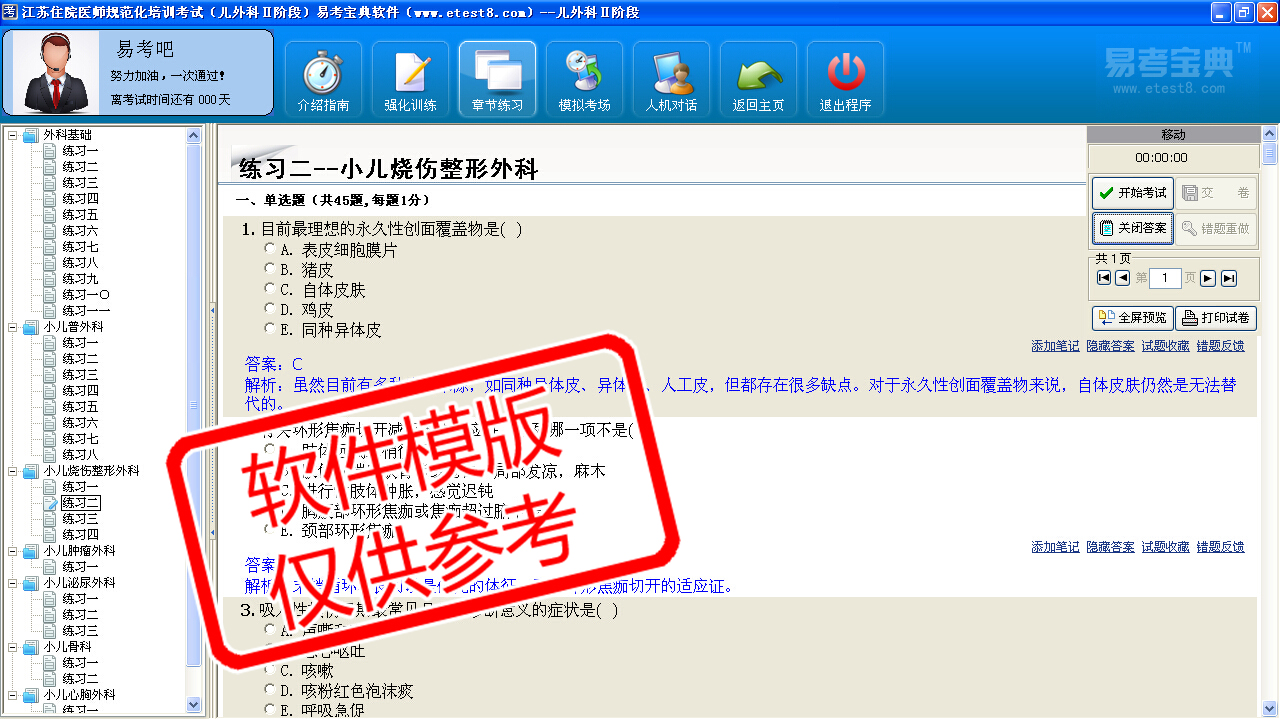Click first 隐藏答案 link

point(1110,346)
